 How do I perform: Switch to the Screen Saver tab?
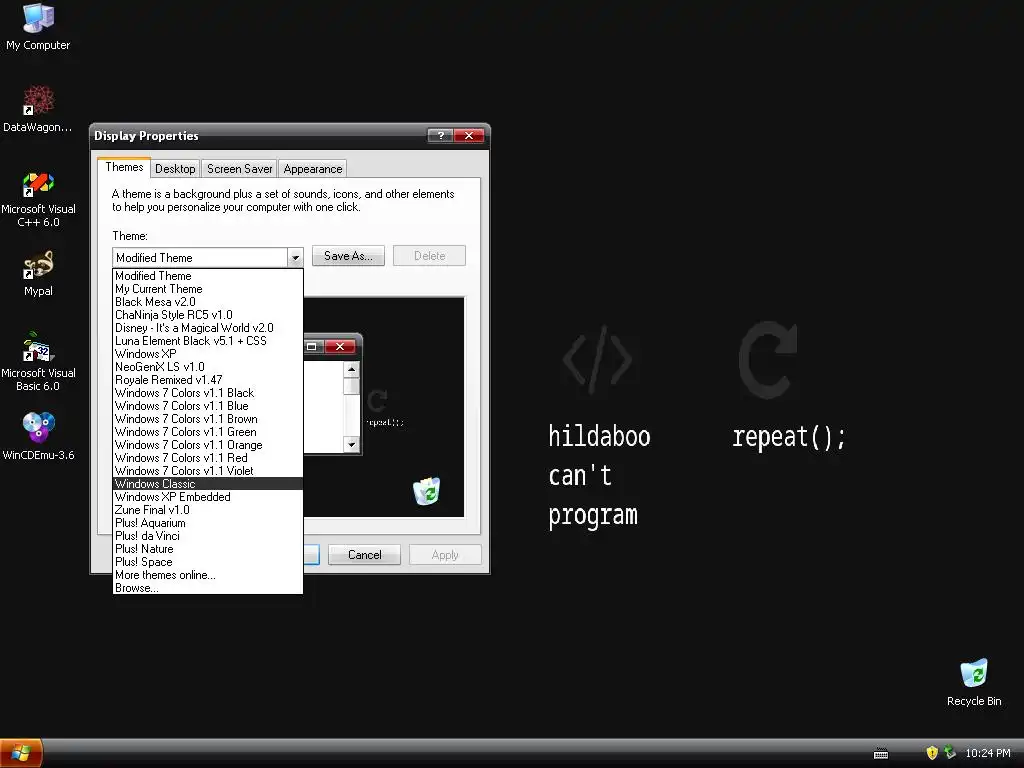coord(239,168)
